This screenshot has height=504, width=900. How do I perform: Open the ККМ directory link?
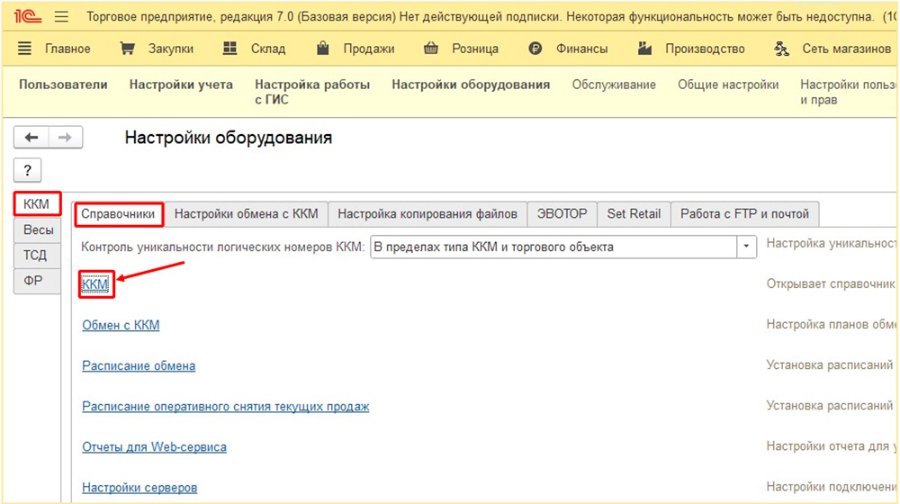pyautogui.click(x=95, y=284)
